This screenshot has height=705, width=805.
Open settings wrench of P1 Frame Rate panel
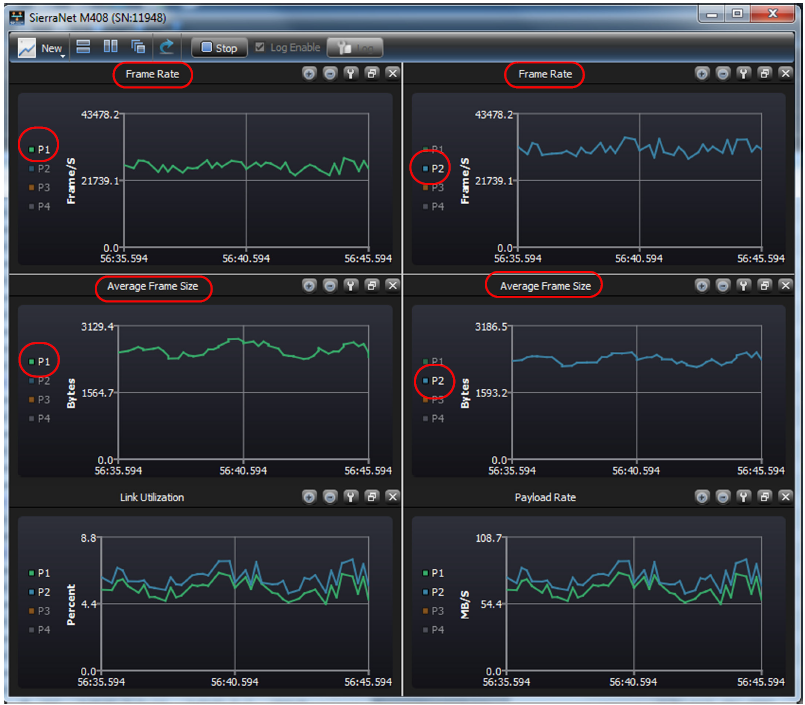351,73
